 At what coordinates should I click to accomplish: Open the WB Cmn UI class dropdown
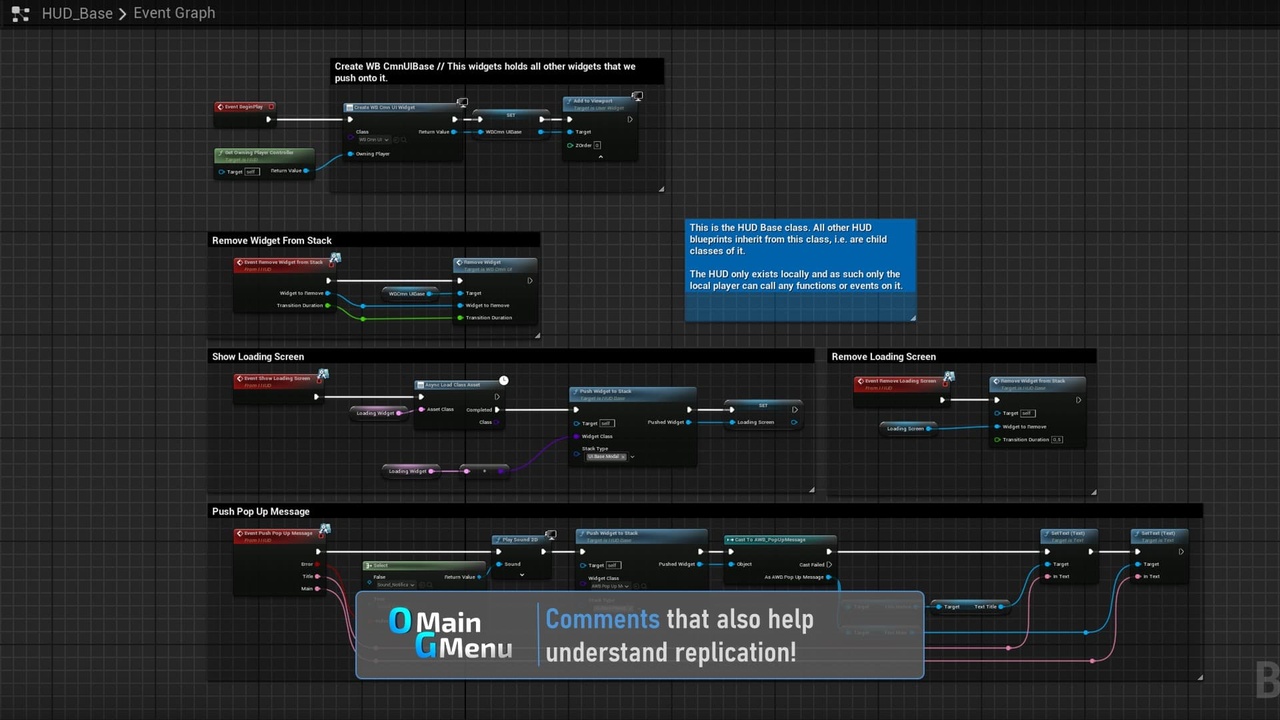coord(374,140)
